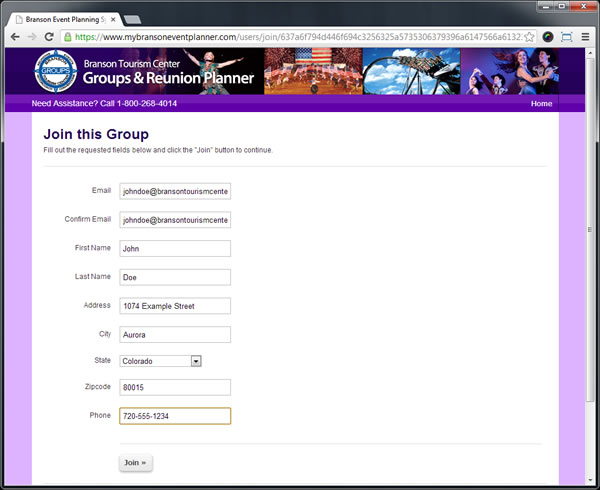The width and height of the screenshot is (600, 490).
Task: Click the Last Name field containing Doe
Action: [175, 277]
